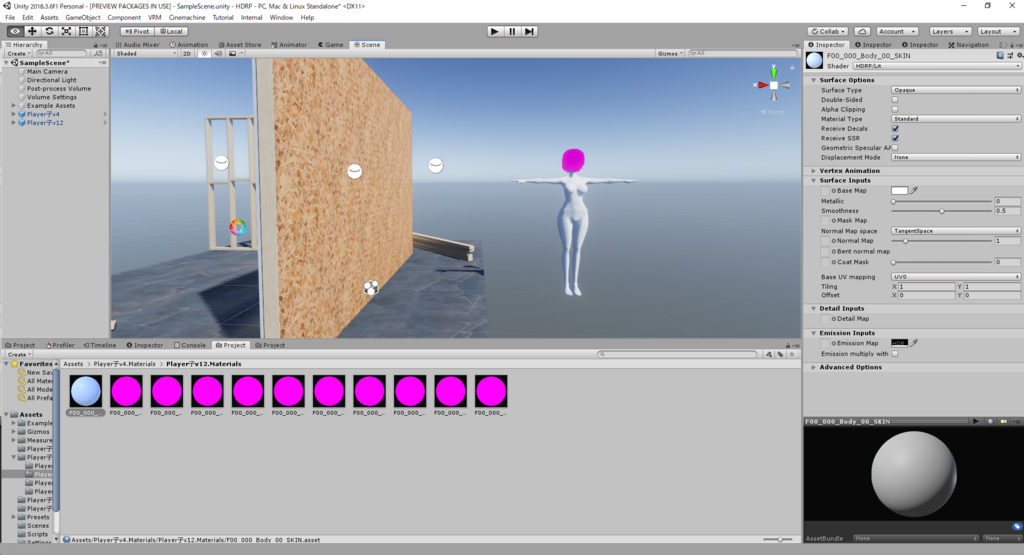
Task: Uncheck Receive SSR
Action: (x=895, y=138)
